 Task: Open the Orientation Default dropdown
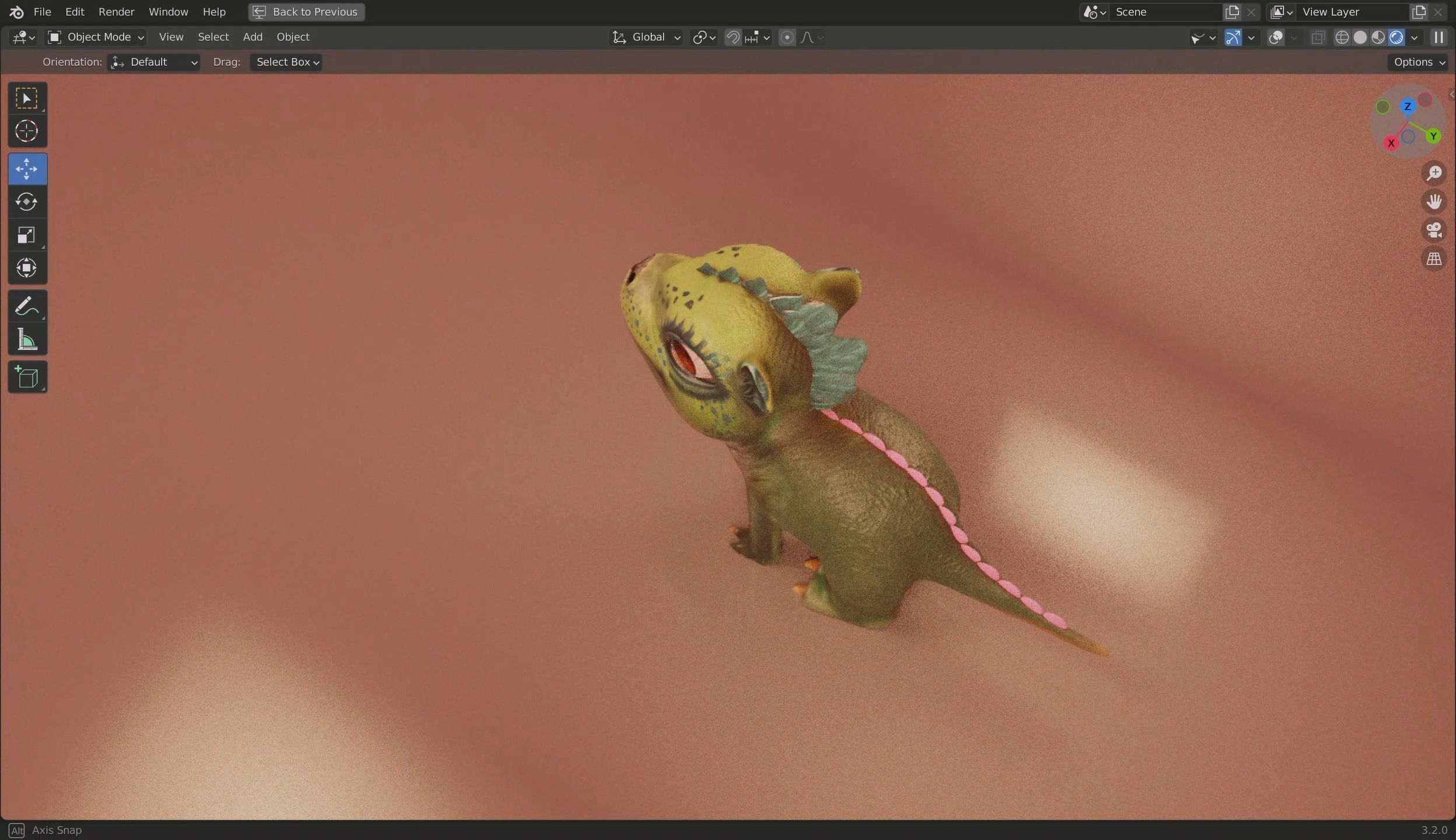[x=154, y=62]
